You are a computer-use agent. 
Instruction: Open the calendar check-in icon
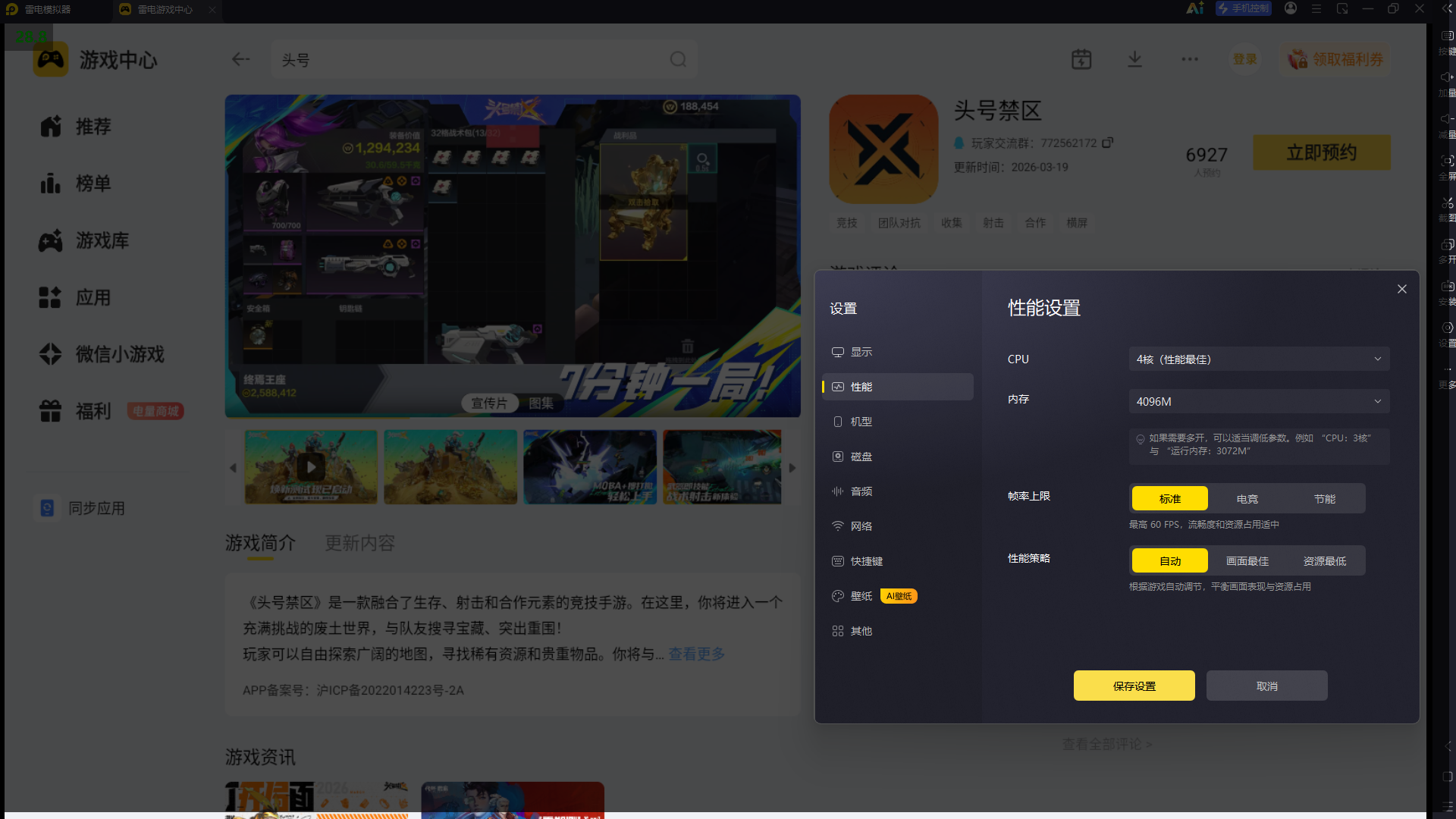point(1081,59)
